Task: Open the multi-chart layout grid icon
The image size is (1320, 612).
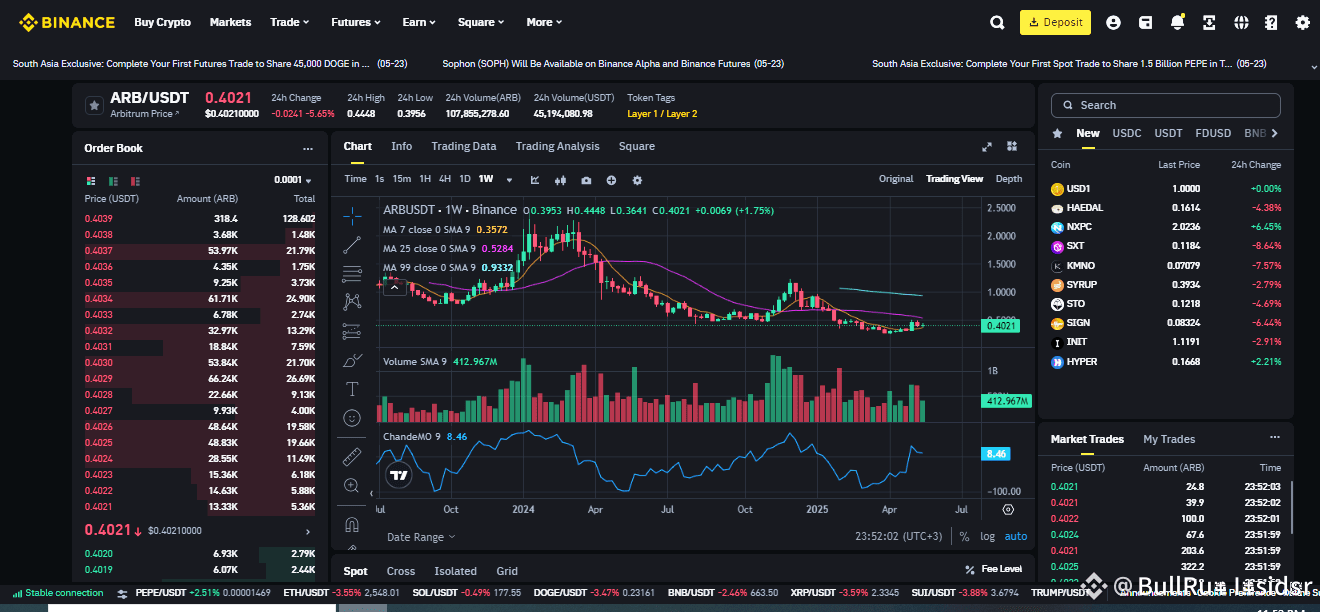Action: pyautogui.click(x=1012, y=146)
